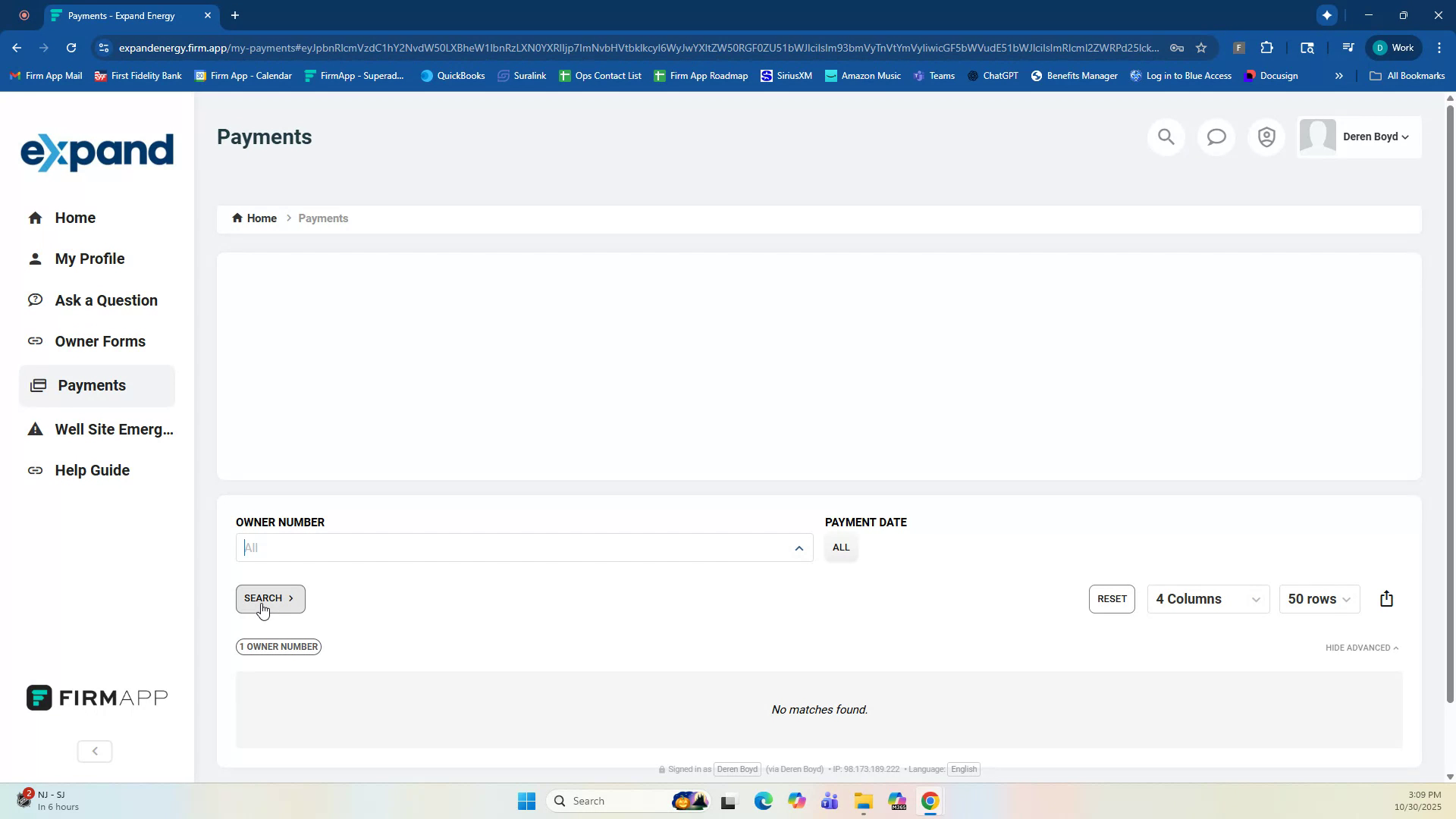Click the Expand Energy logo
The height and width of the screenshot is (819, 1456).
[x=97, y=152]
